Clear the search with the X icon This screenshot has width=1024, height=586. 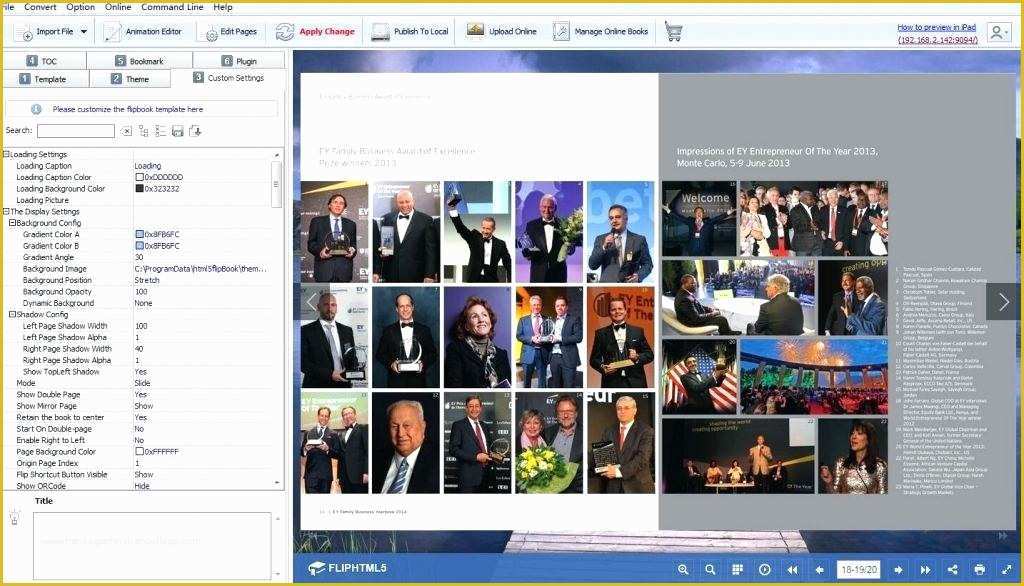point(127,131)
